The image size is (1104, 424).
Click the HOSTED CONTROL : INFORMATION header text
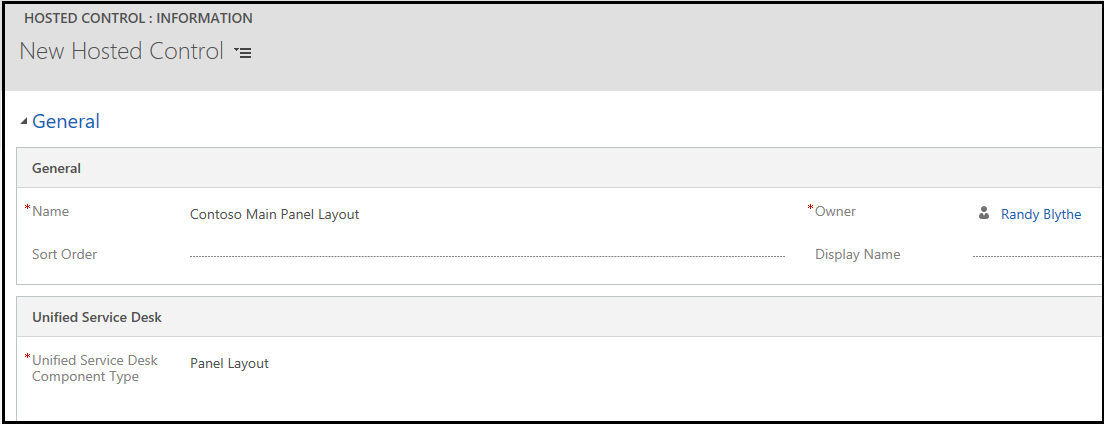tap(138, 18)
